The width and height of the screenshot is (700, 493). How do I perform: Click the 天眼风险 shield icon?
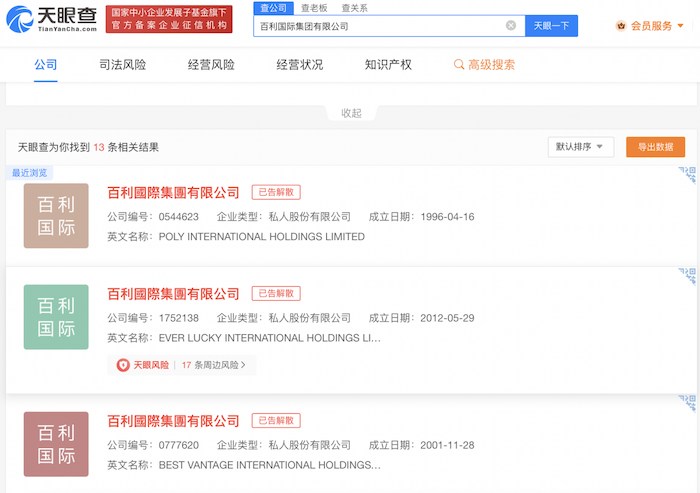pyautogui.click(x=123, y=365)
